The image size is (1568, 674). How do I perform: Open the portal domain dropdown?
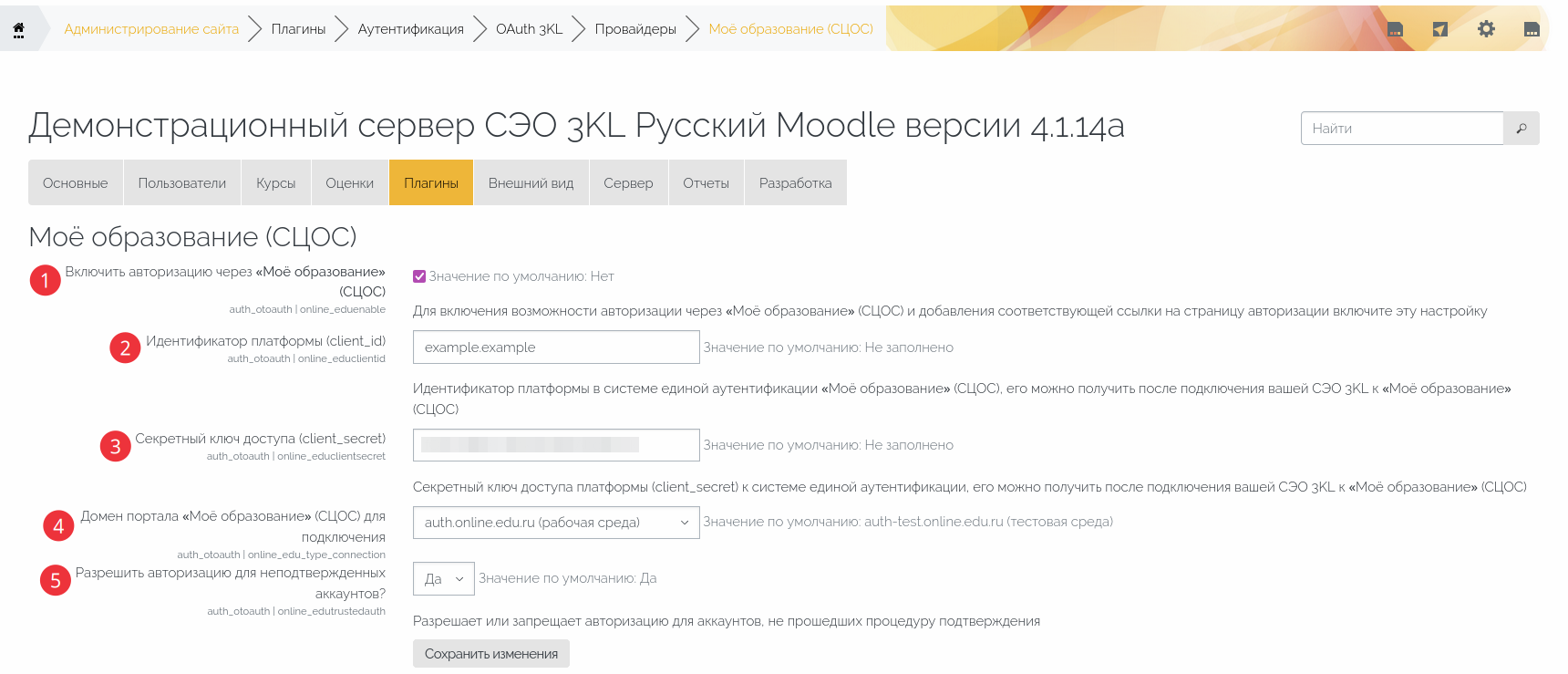556,523
